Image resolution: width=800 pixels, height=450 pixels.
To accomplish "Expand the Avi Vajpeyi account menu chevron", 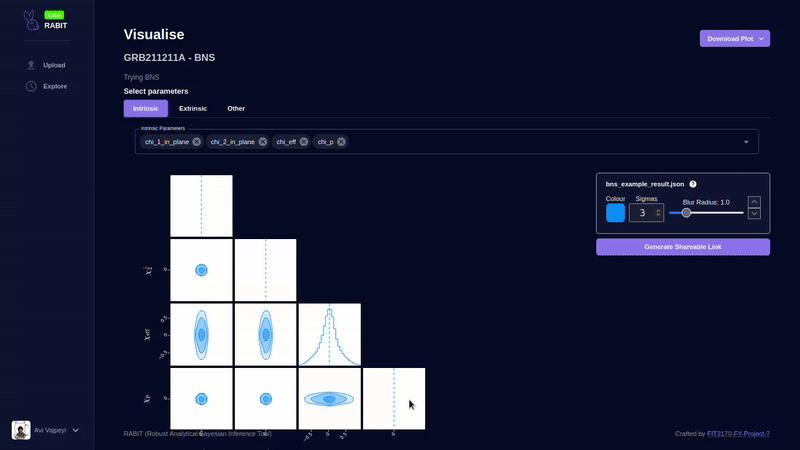I will tap(76, 430).
